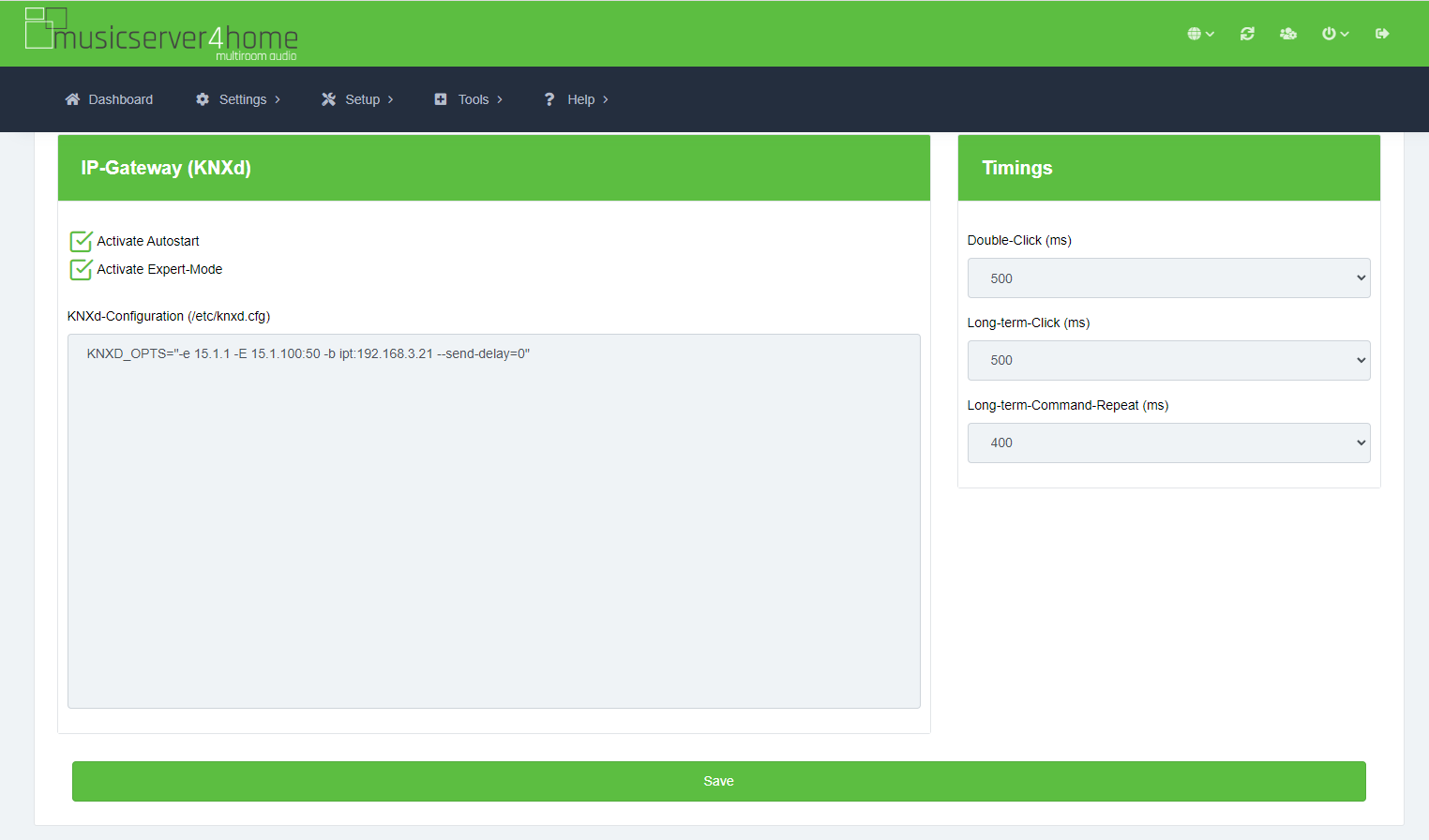Click the Double-Click (ms) label
The width and height of the screenshot is (1429, 840).
(x=1019, y=240)
